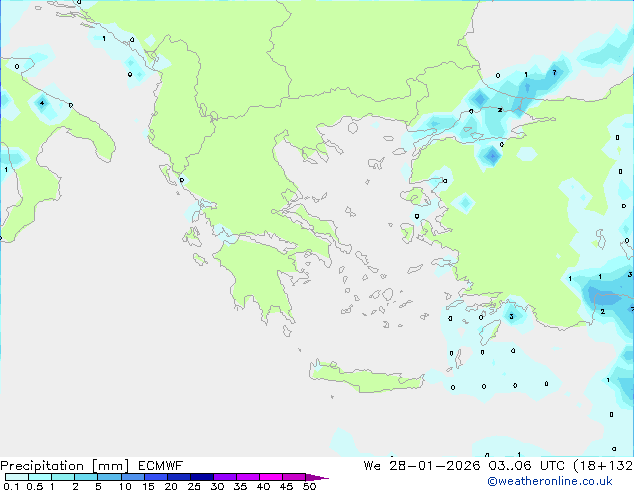Pick the 30–35 mm violet legend swatch
This screenshot has height=490, width=634.
click(224, 477)
